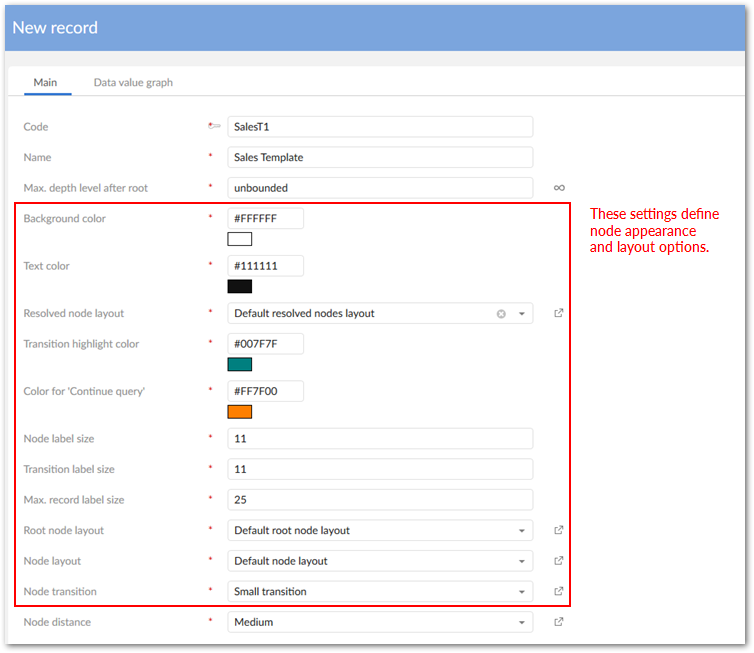Switch to the Data value graph tab

click(133, 82)
